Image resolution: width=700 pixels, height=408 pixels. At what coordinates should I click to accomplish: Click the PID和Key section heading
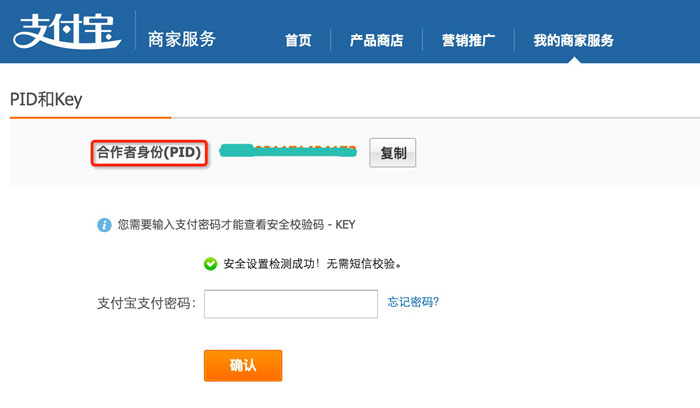pyautogui.click(x=46, y=99)
